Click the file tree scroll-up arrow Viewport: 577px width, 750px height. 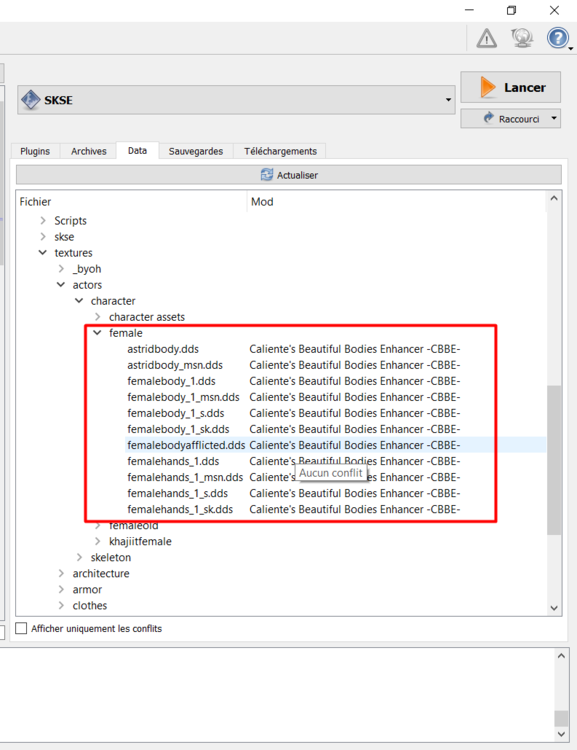pos(554,198)
